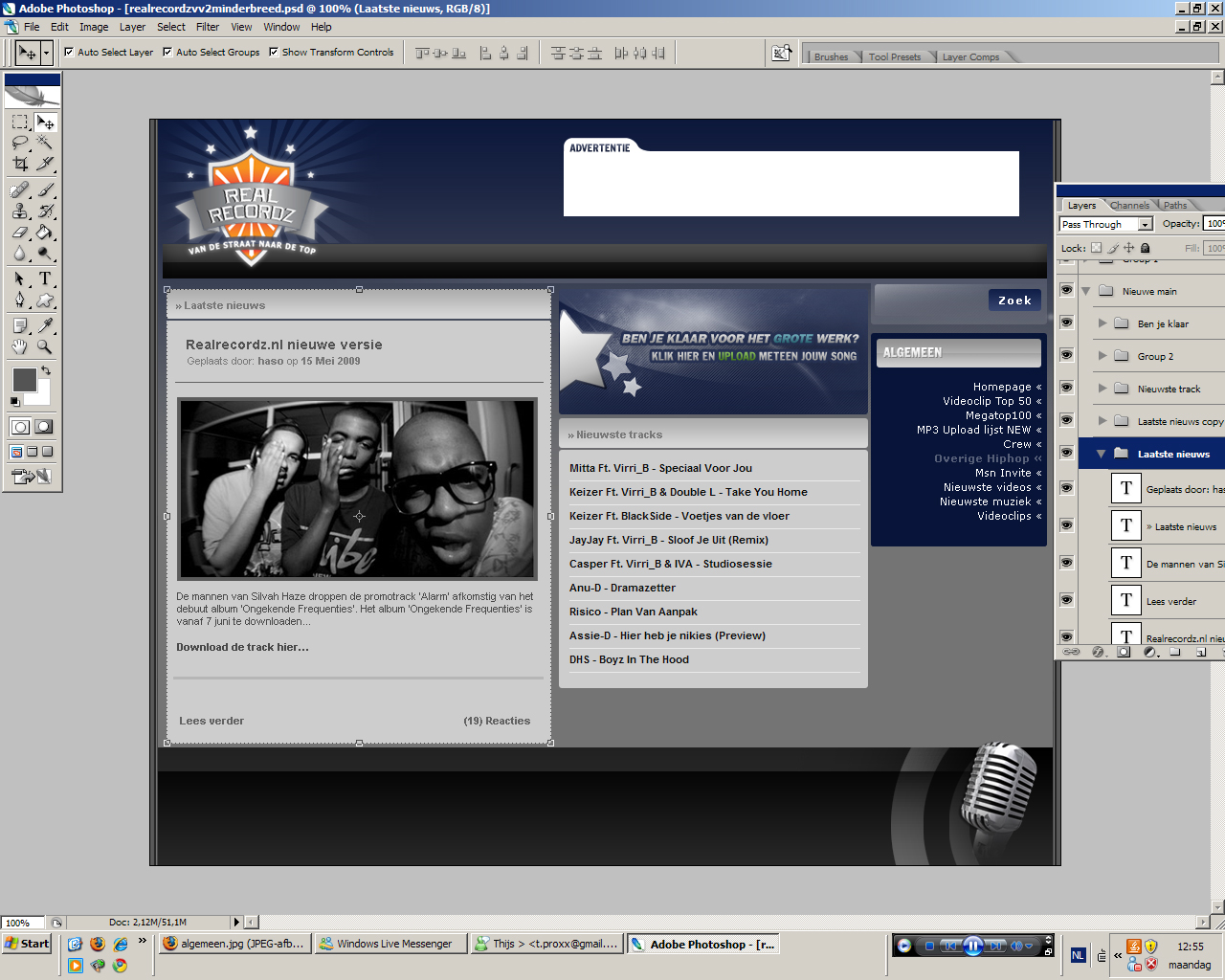Select the Pen tool

click(20, 300)
